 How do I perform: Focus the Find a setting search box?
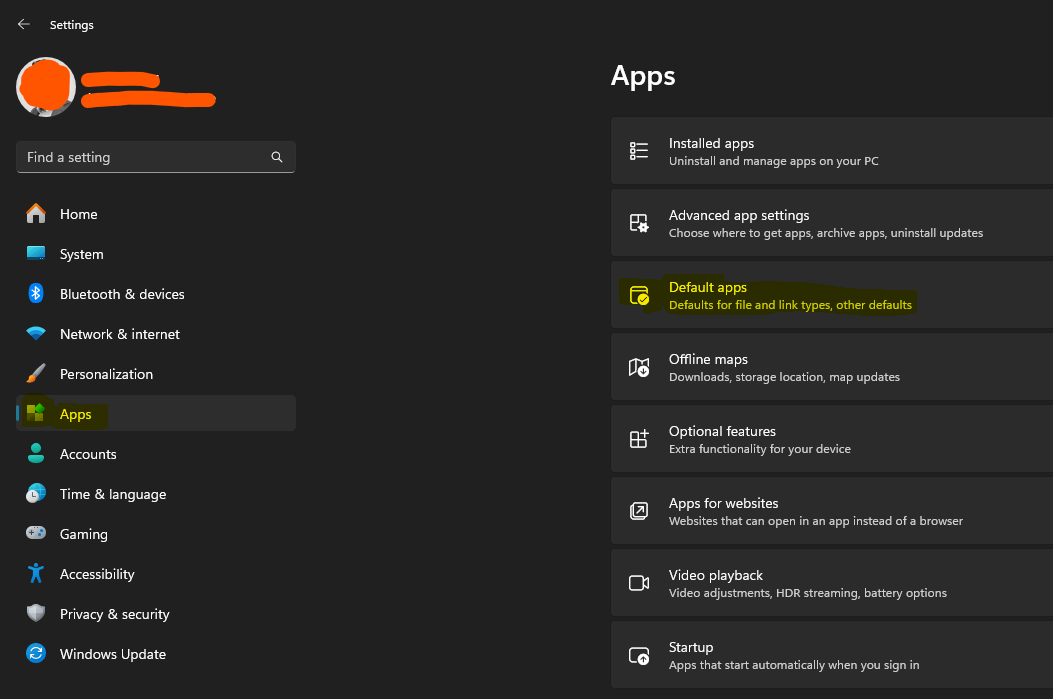pos(156,157)
